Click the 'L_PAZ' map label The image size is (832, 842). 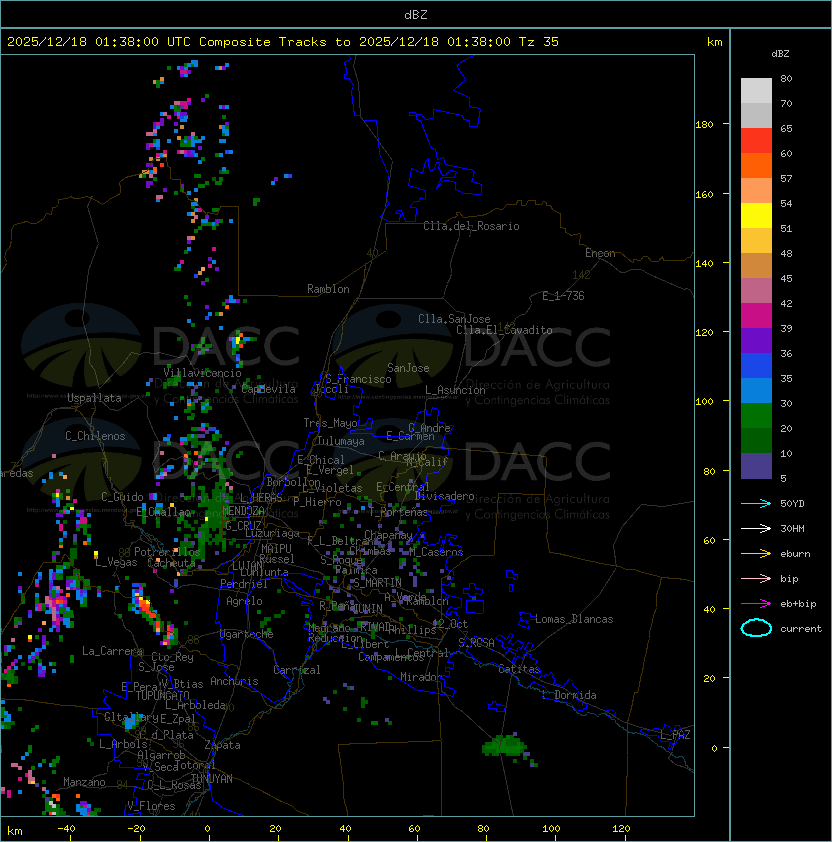675,735
